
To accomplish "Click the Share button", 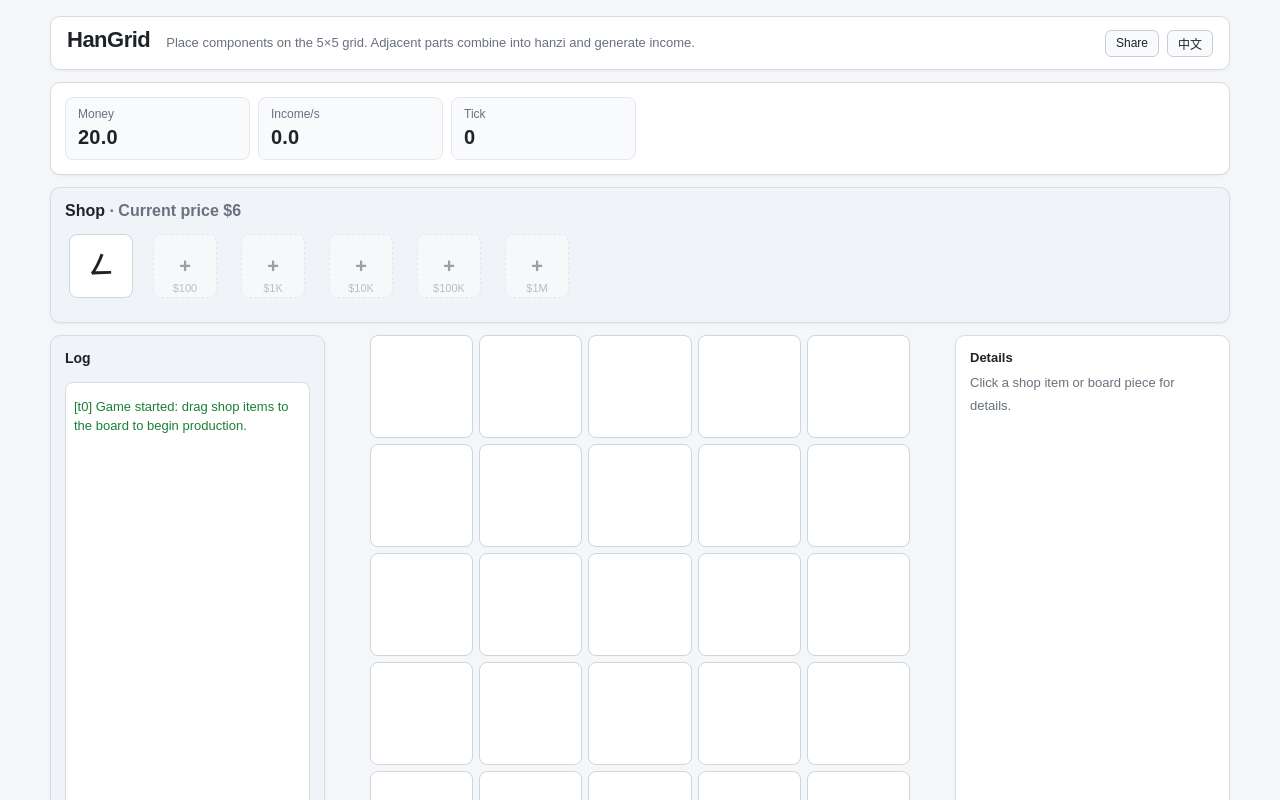I will 1132,43.
